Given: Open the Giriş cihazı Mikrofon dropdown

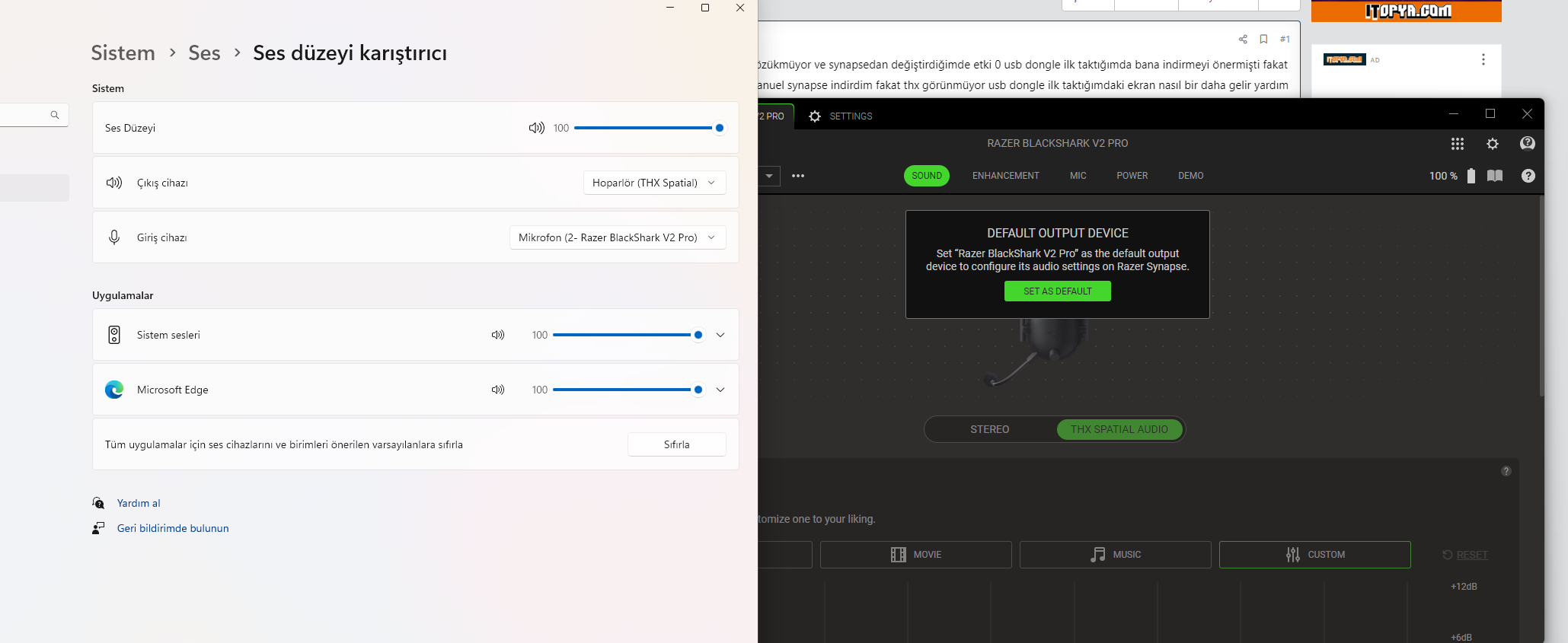Looking at the screenshot, I should pyautogui.click(x=618, y=237).
